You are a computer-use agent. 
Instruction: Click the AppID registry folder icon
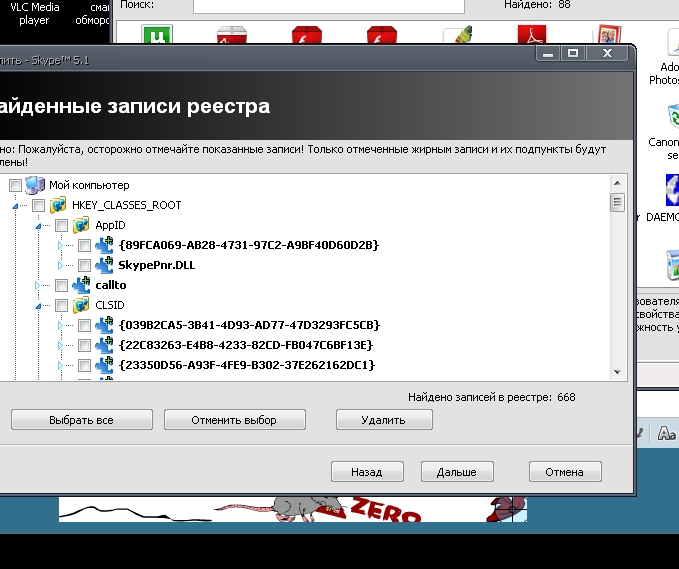click(81, 225)
